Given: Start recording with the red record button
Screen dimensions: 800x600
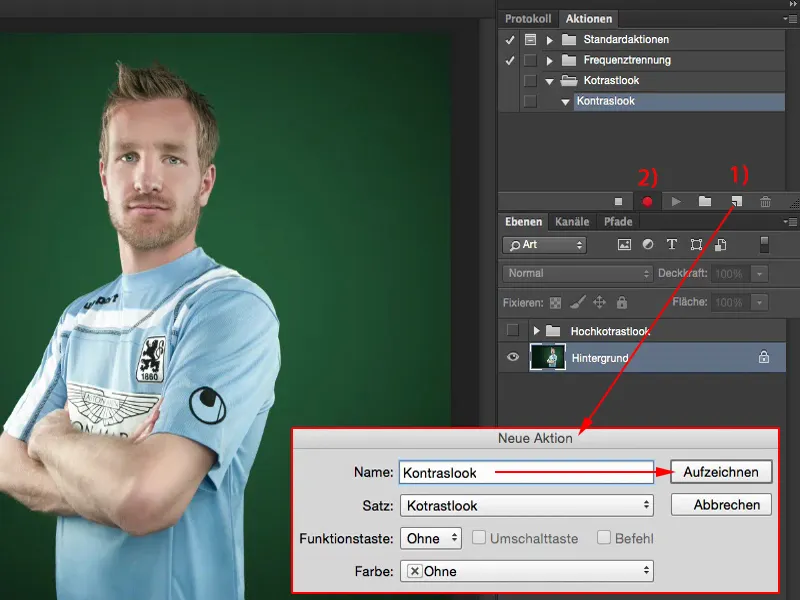Looking at the screenshot, I should (647, 202).
